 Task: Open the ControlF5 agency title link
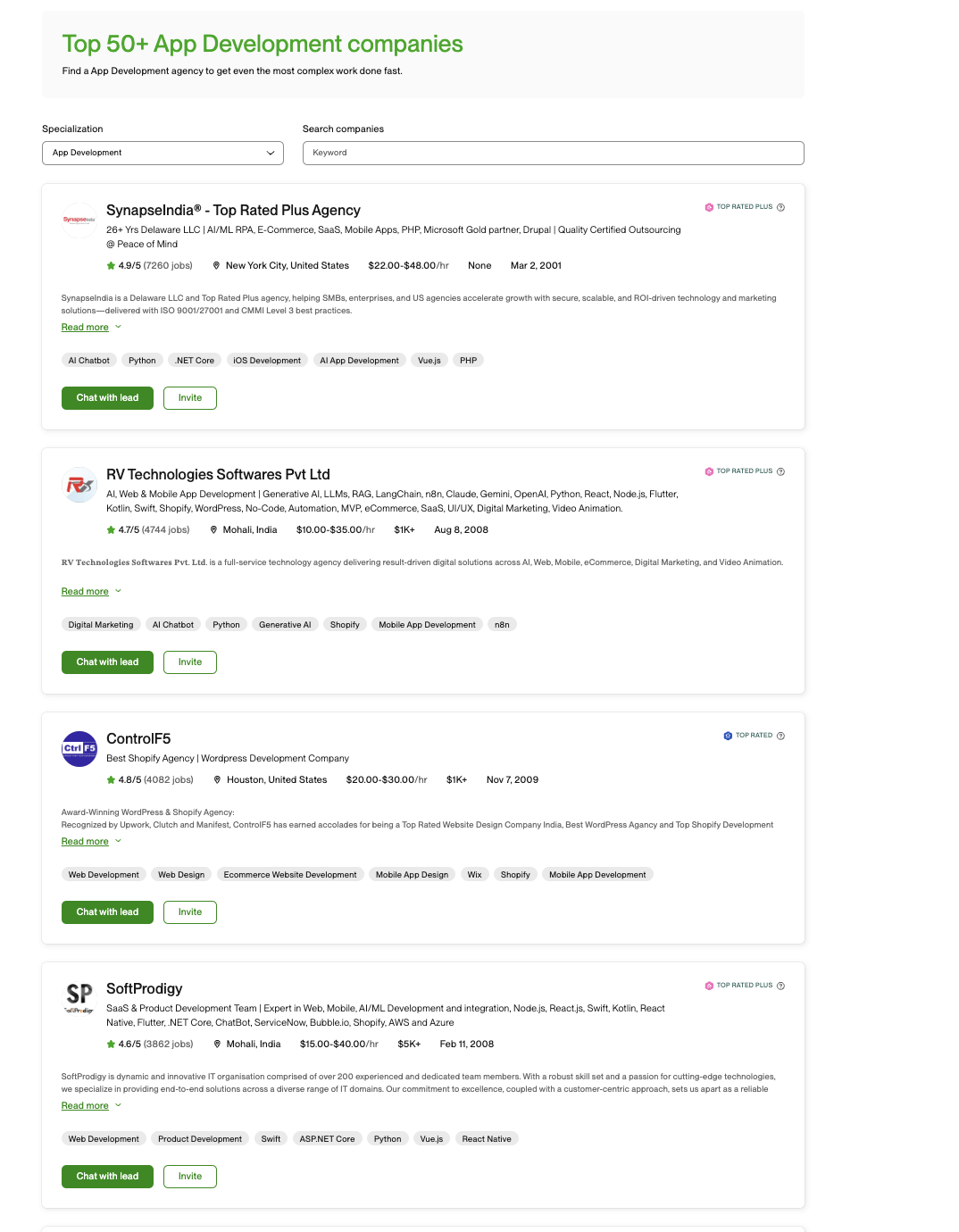(138, 739)
